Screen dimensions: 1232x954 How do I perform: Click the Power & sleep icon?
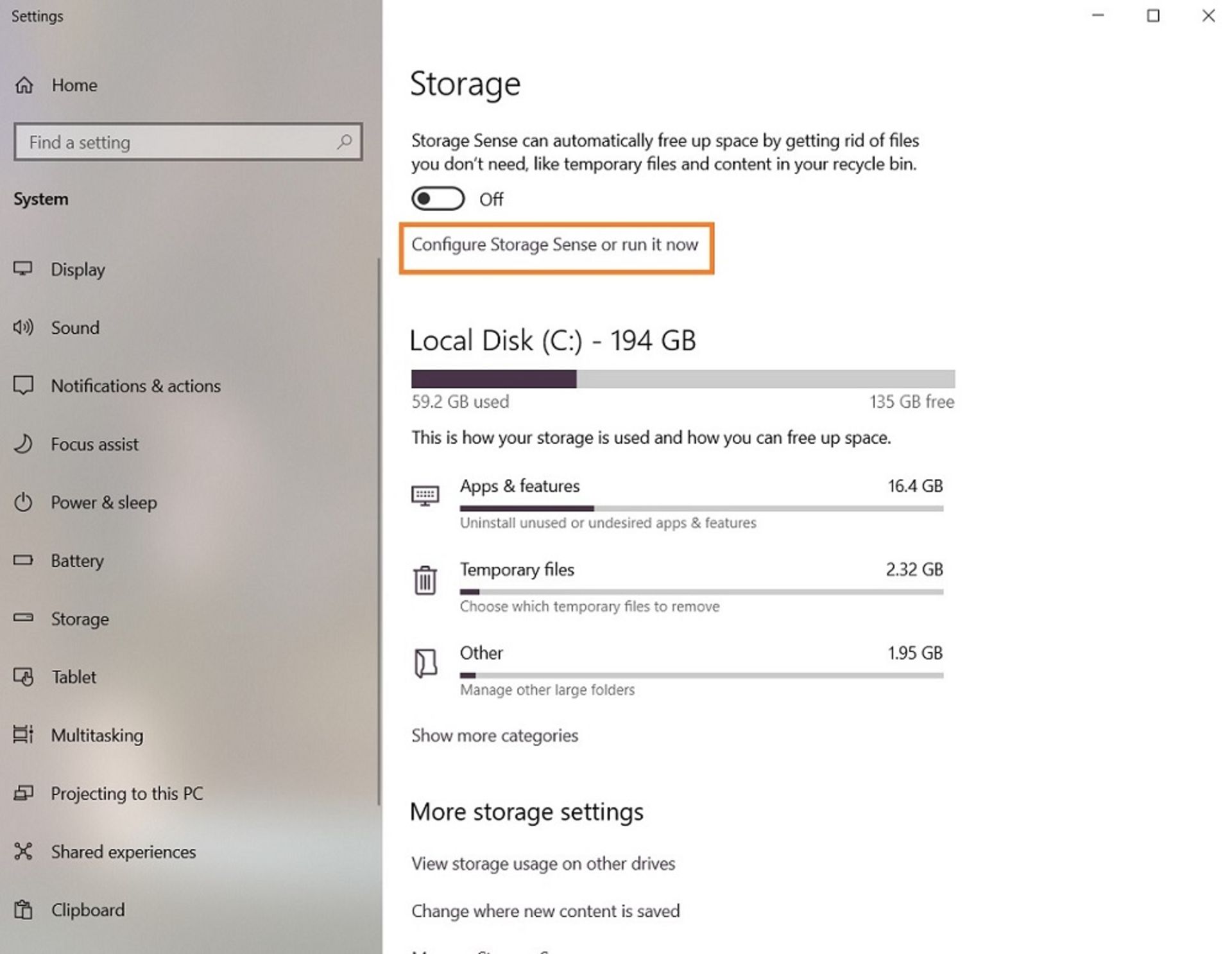[23, 502]
